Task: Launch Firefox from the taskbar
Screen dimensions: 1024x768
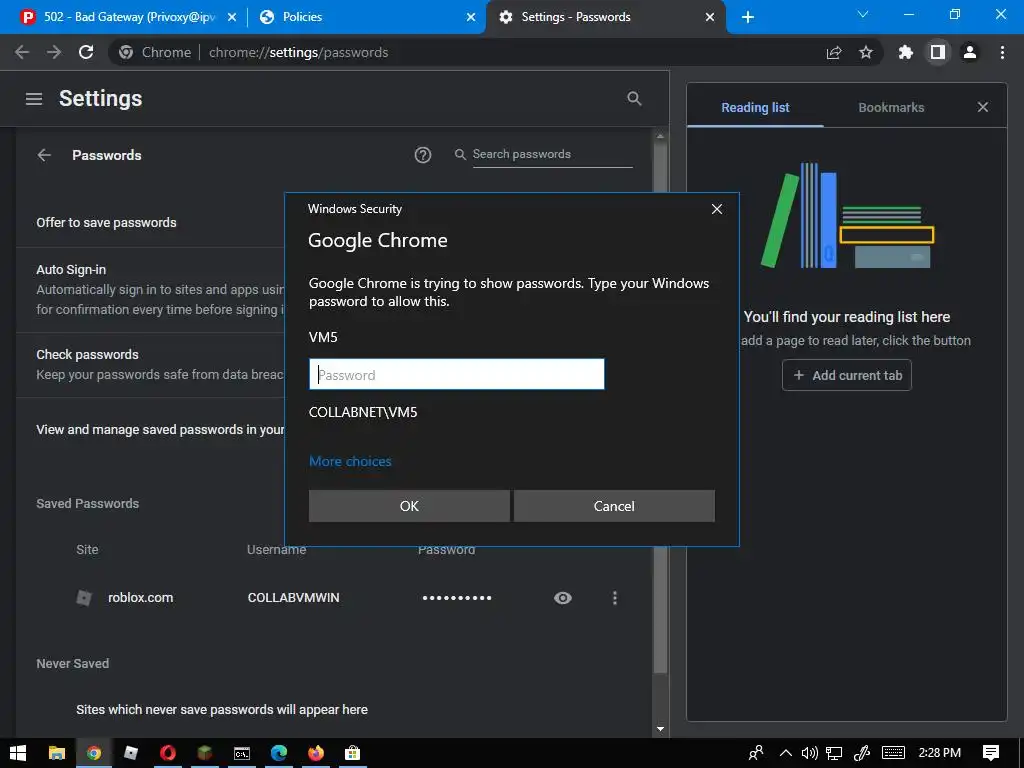Action: click(x=315, y=753)
